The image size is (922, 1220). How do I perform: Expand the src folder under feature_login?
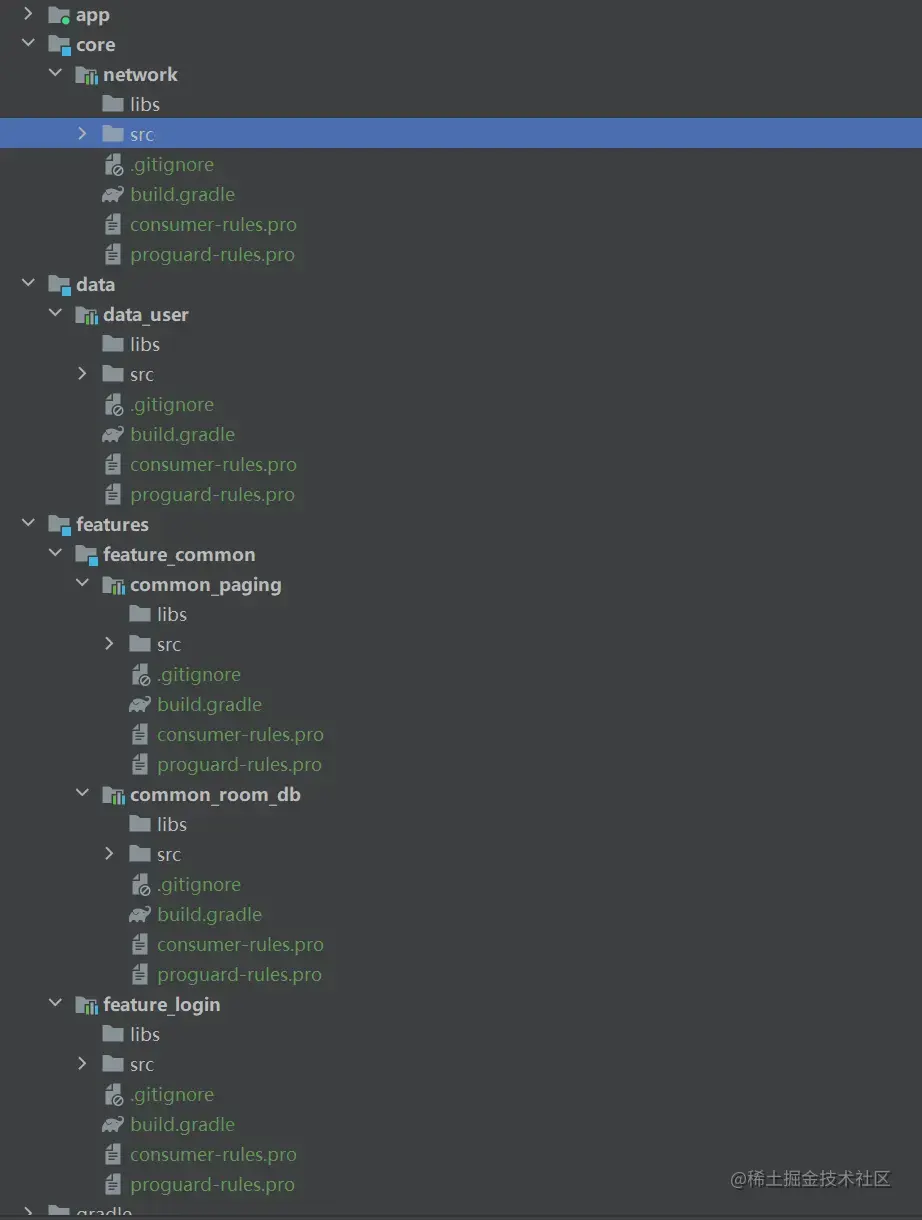click(82, 1064)
